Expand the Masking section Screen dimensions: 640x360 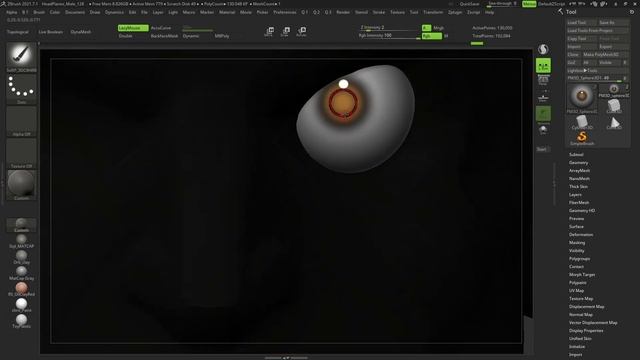pos(577,242)
